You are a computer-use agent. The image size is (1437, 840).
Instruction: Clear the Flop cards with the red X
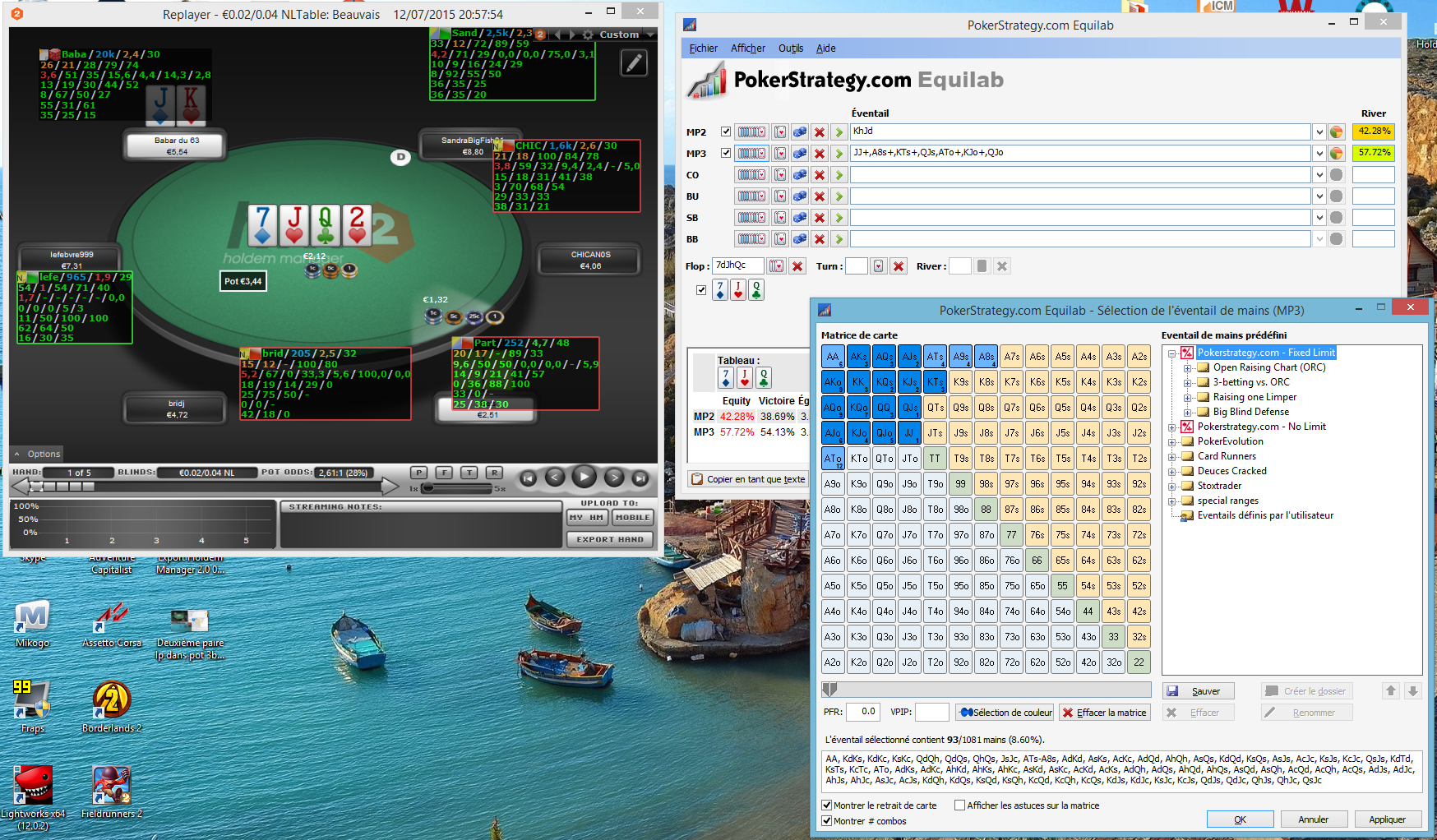click(797, 266)
